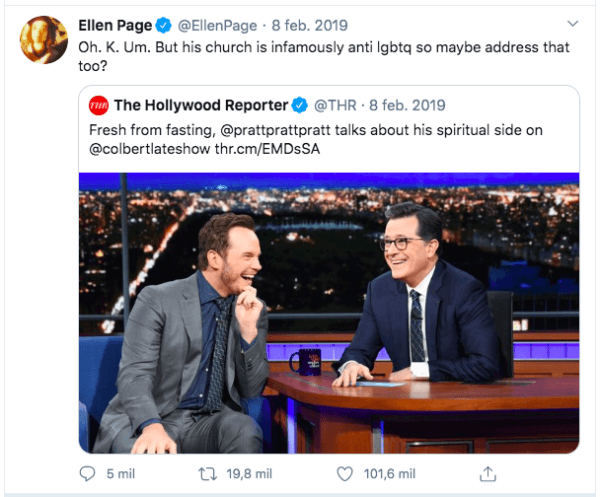This screenshot has height=497, width=600.
Task: Click The Hollywood Reporter's red logo avatar
Action: [x=99, y=105]
